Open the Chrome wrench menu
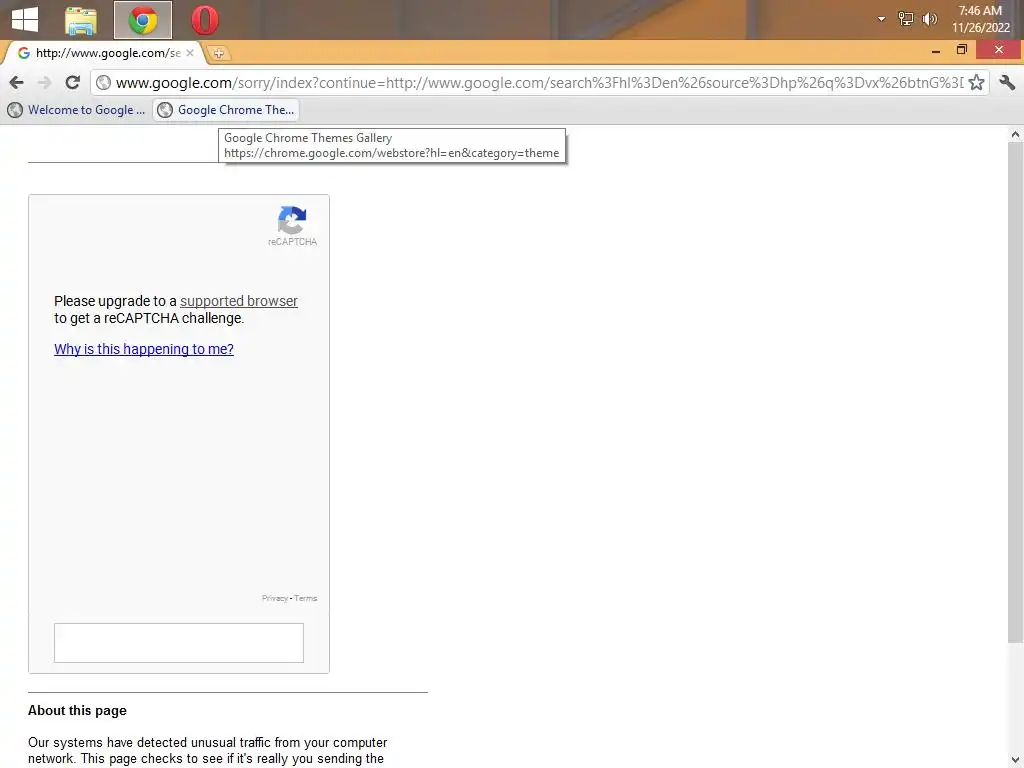 click(x=1007, y=82)
